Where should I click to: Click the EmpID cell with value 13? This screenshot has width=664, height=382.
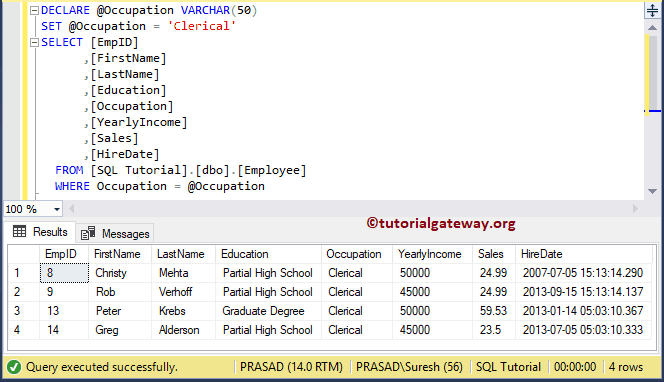(64, 311)
